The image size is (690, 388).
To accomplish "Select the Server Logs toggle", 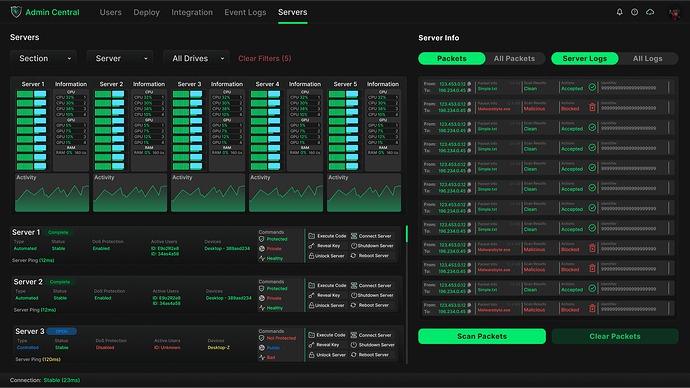I will pyautogui.click(x=584, y=59).
